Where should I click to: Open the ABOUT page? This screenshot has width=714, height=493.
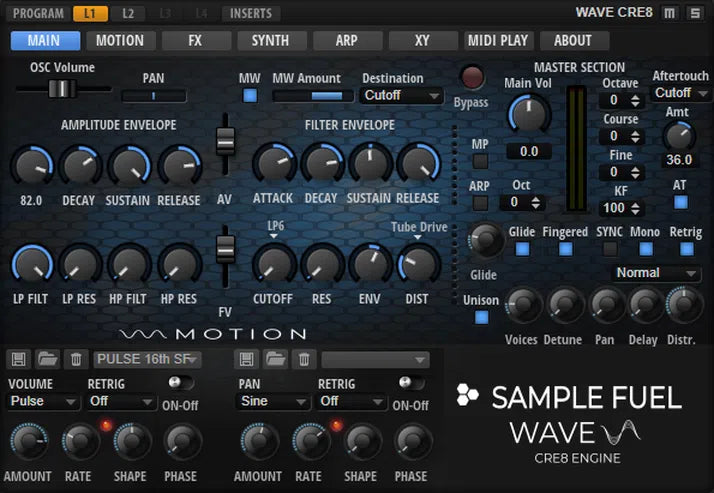tap(574, 41)
